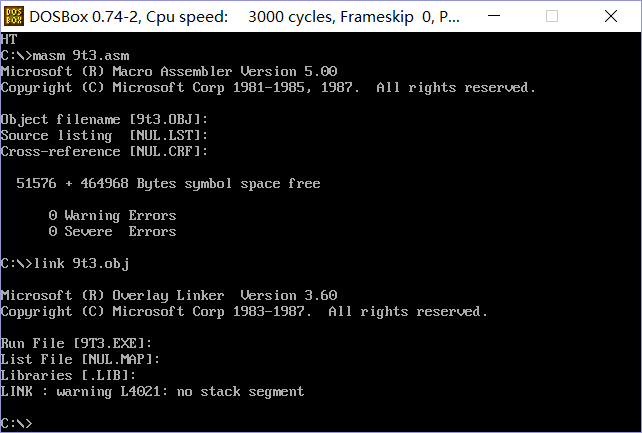Image resolution: width=642 pixels, height=433 pixels.
Task: Click the Source listing [NUL.LST] line
Action: (x=104, y=136)
